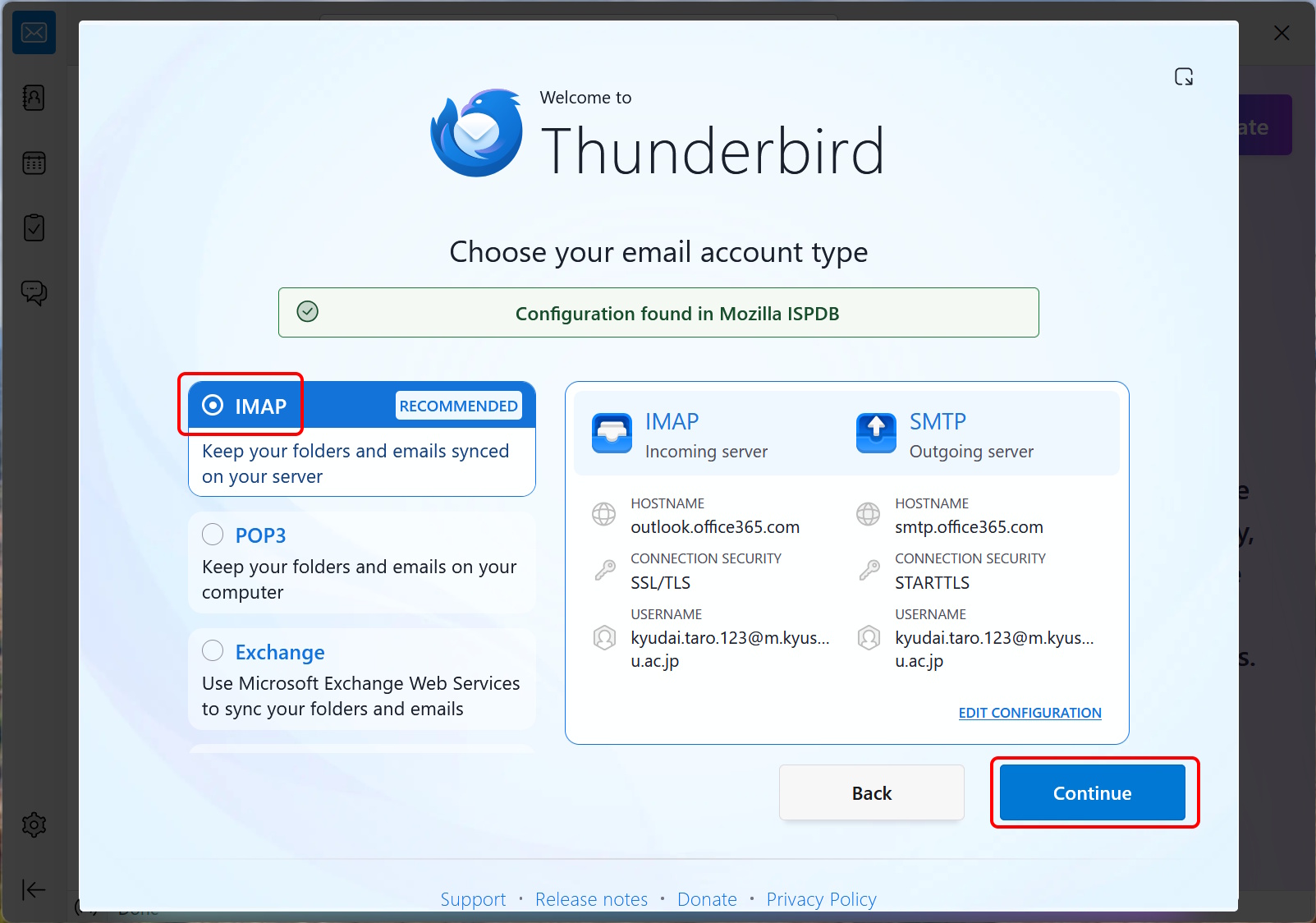This screenshot has height=923, width=1316.
Task: Select the IMAP radio button
Action: (213, 405)
